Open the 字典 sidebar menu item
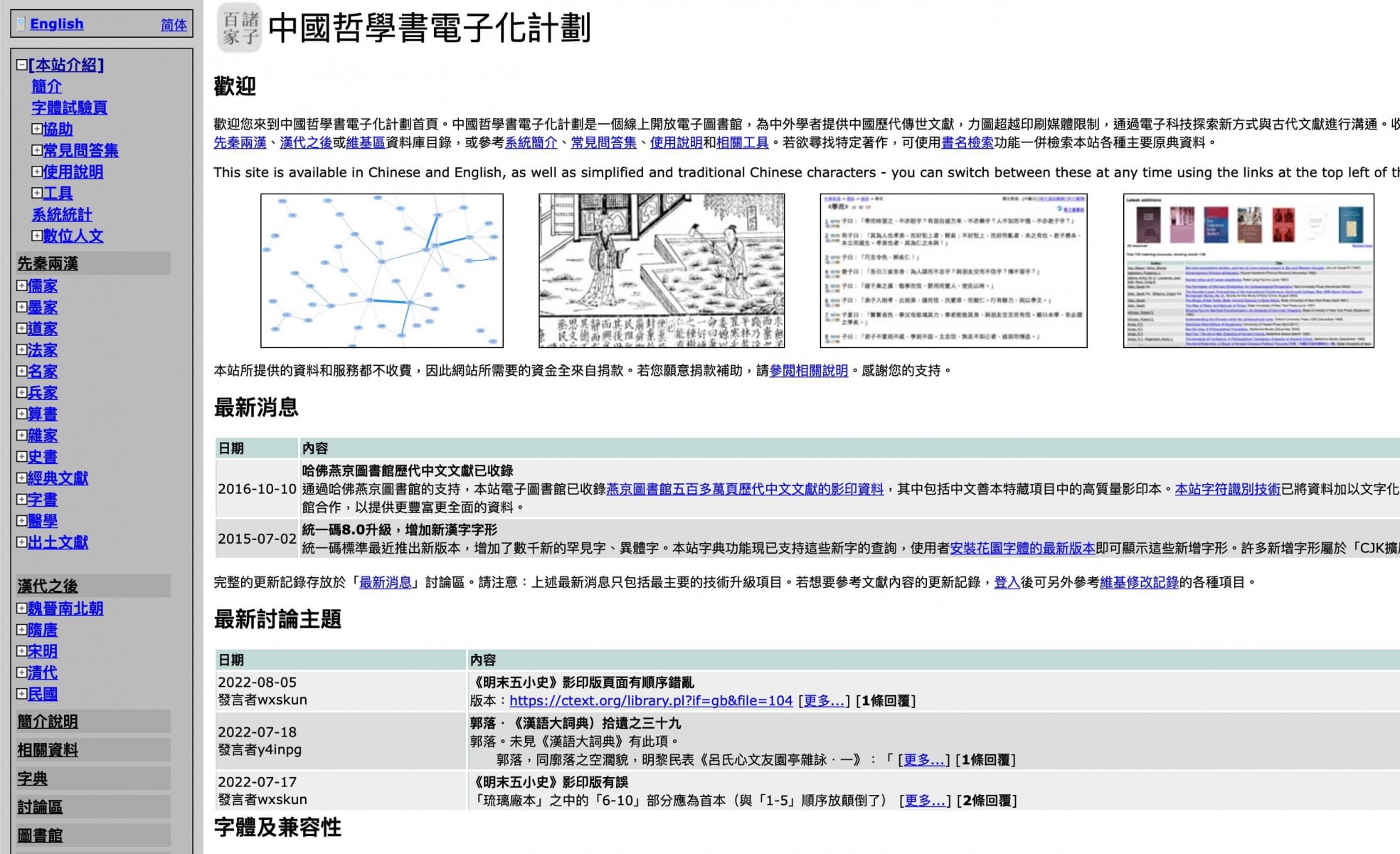Viewport: 1400px width, 854px height. (32, 779)
